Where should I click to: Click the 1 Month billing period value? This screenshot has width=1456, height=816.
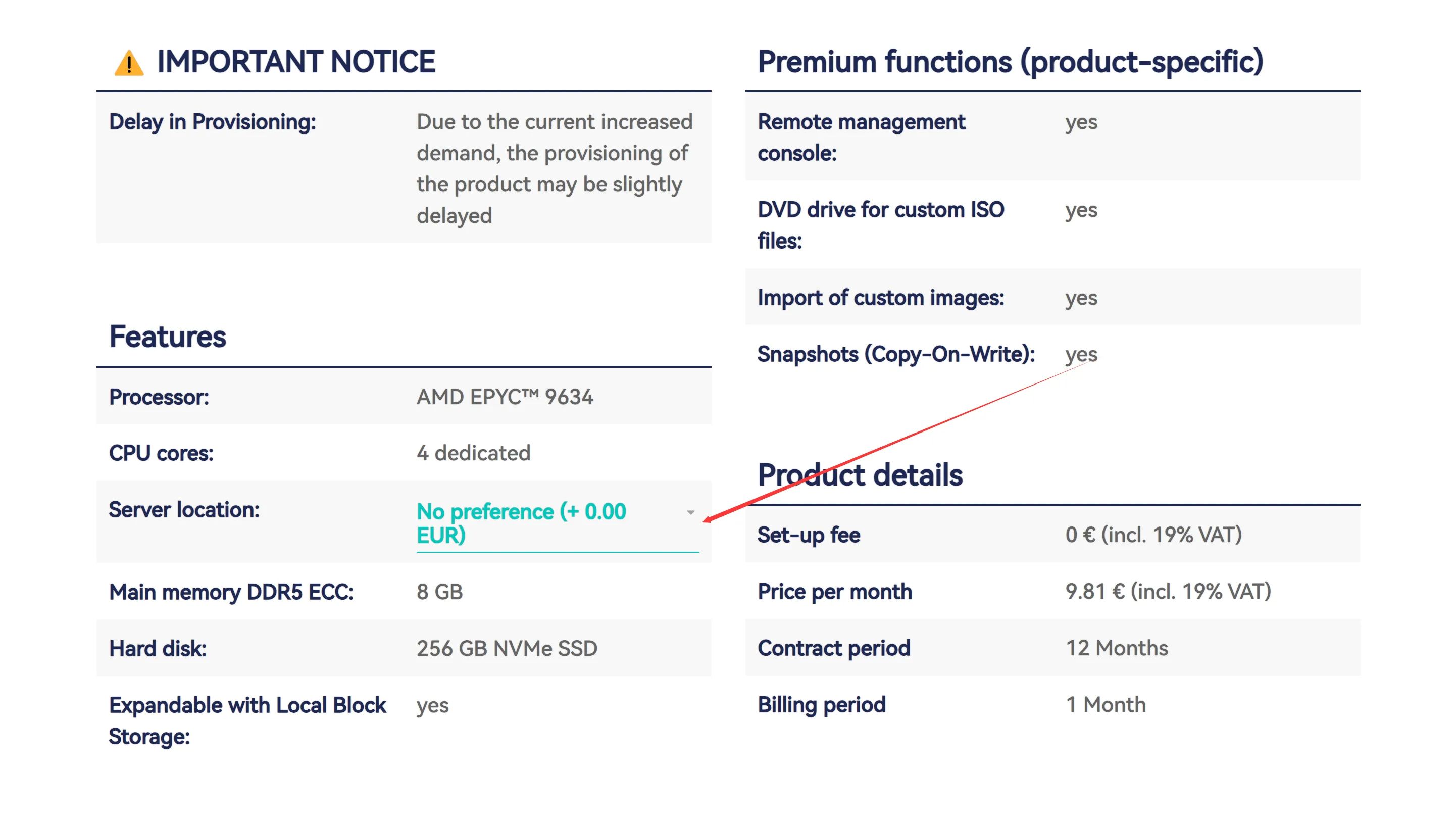click(1106, 705)
